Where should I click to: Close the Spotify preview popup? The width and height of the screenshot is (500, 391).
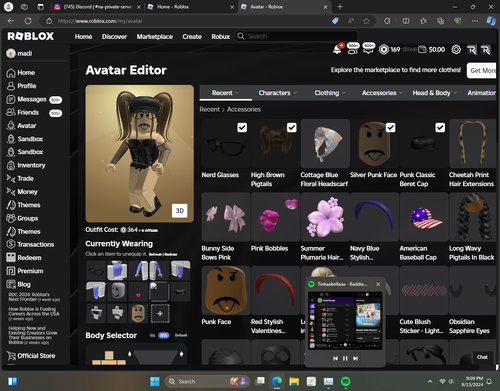(x=378, y=284)
